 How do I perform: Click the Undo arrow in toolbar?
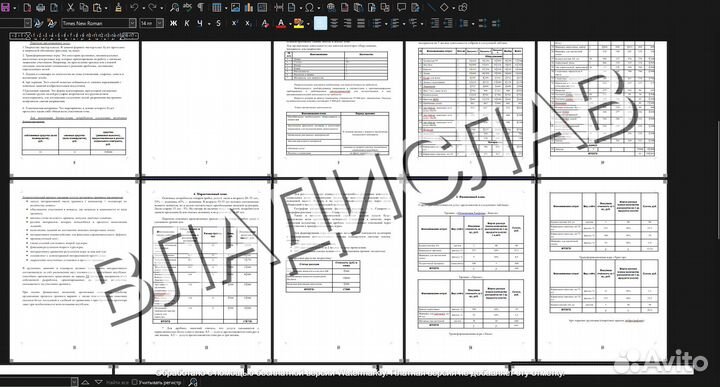pos(134,7)
